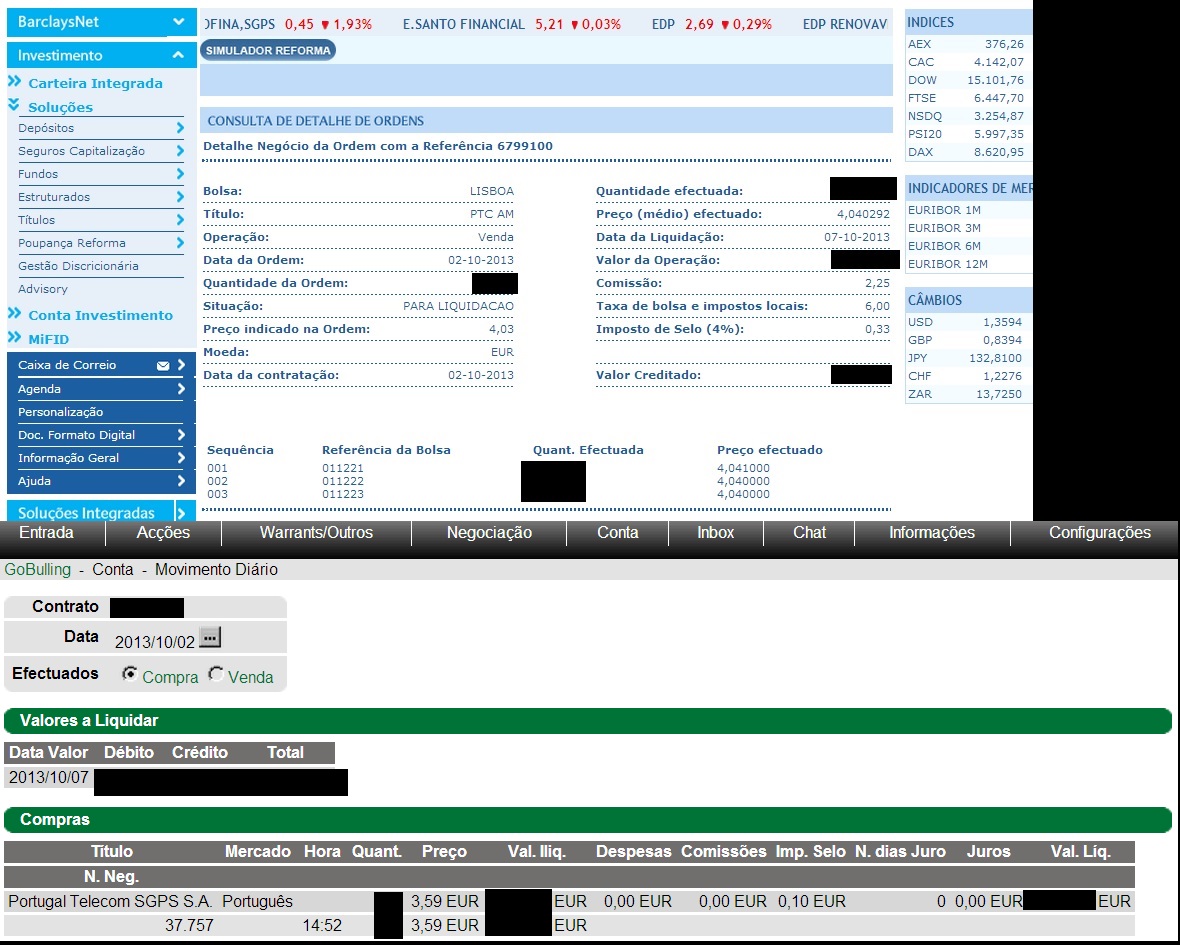Expand Informação Geral arrow

pyautogui.click(x=181, y=457)
